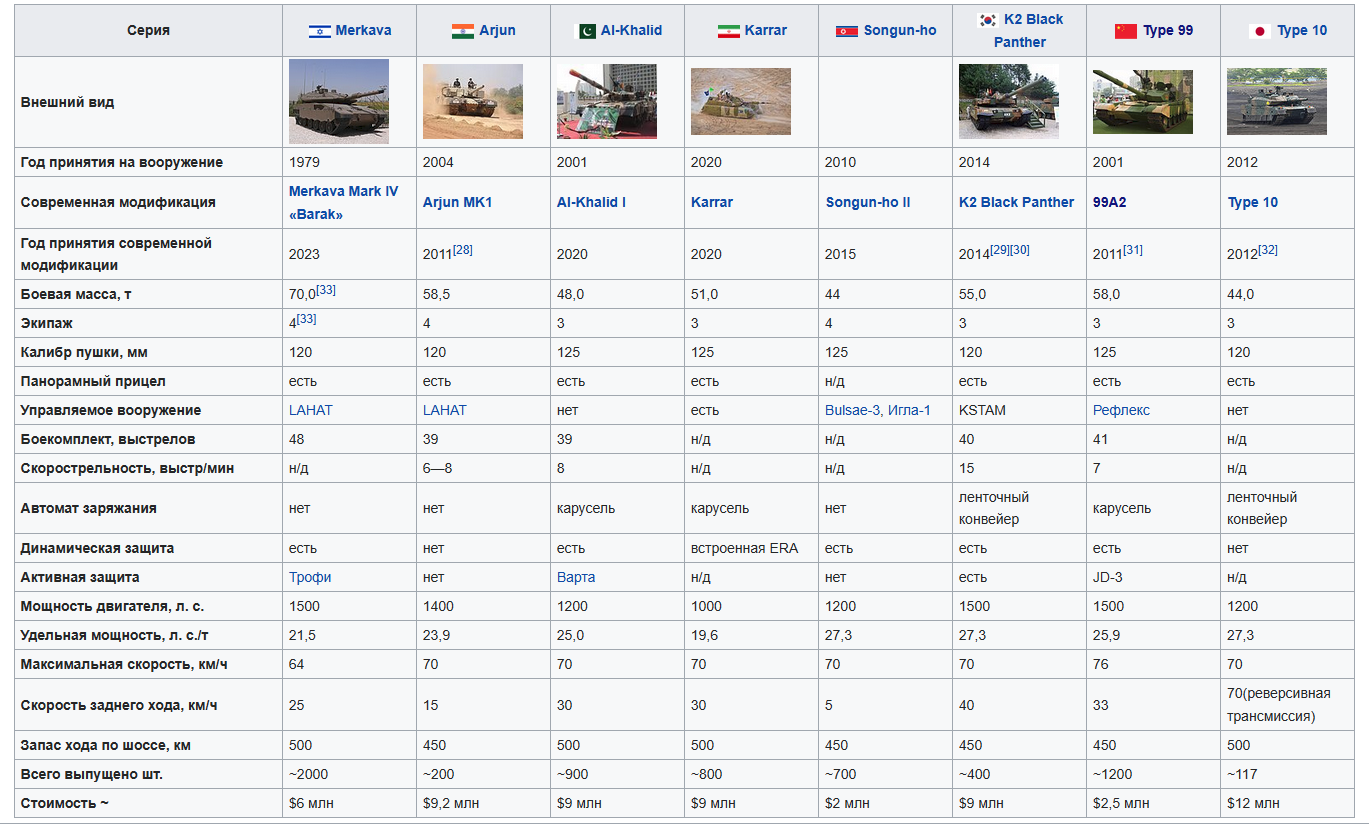1369x833 pixels.
Task: Select the 'встроенная ERA' cell
Action: tap(752, 548)
